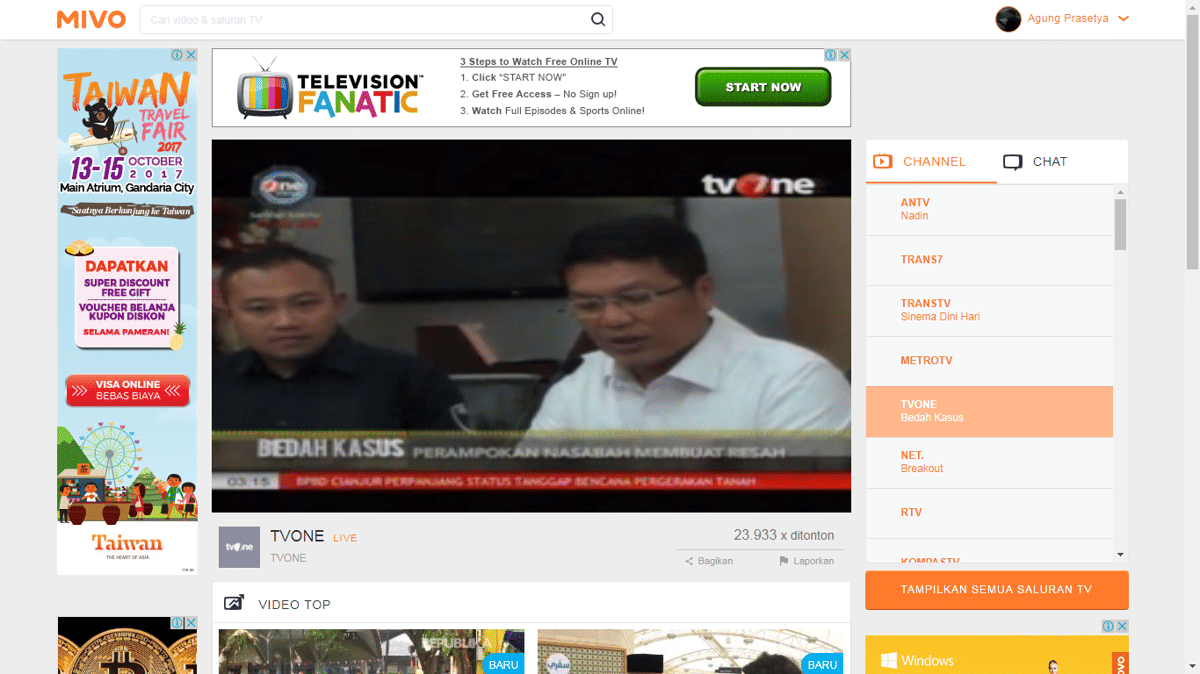Select the TVONE Bedah Kasus channel

click(x=989, y=412)
